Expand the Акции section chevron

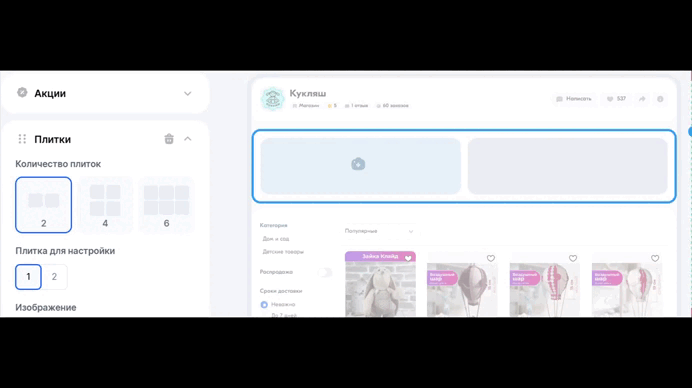(x=188, y=94)
